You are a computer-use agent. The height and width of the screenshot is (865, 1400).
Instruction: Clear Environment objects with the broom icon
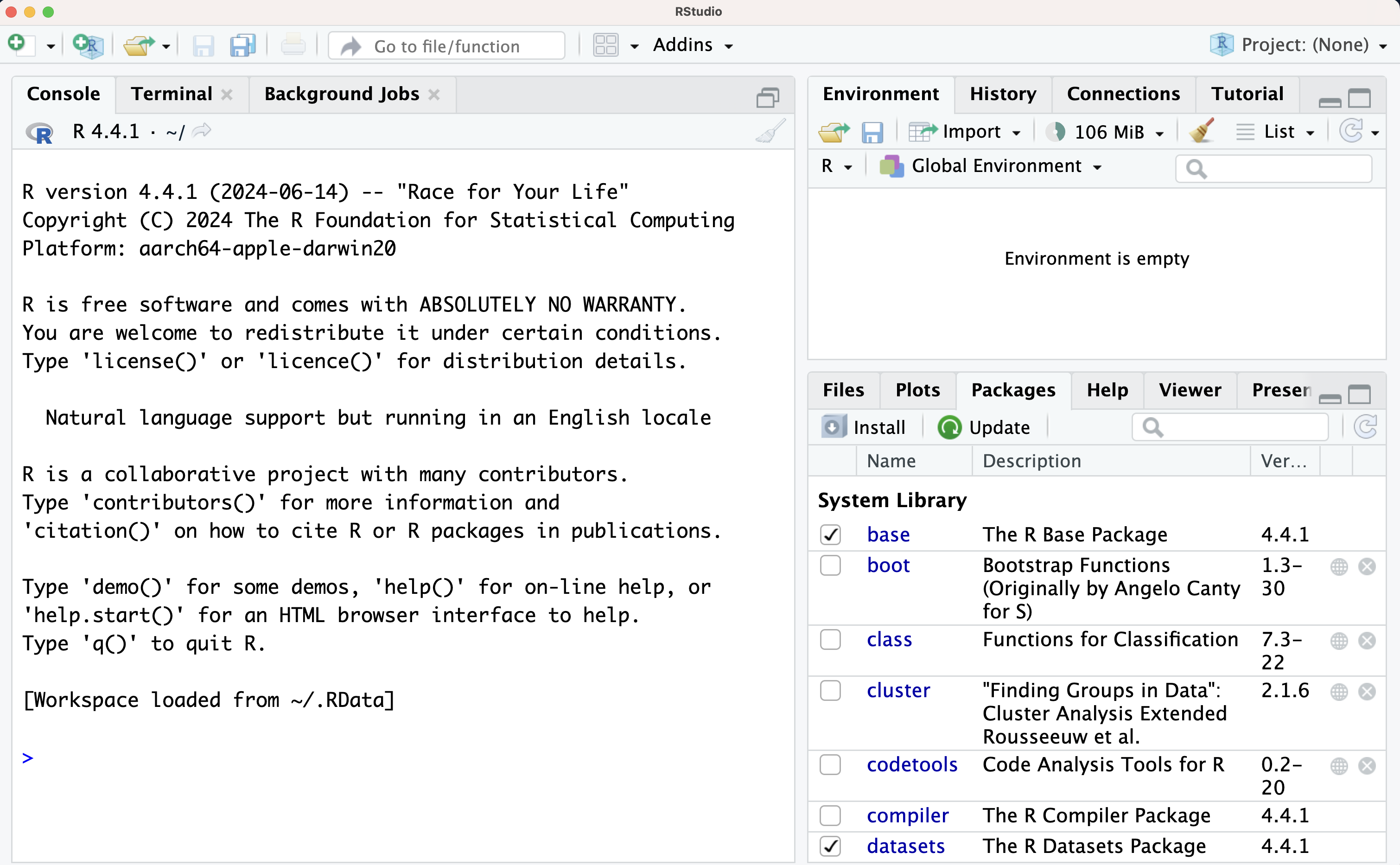click(x=1202, y=131)
